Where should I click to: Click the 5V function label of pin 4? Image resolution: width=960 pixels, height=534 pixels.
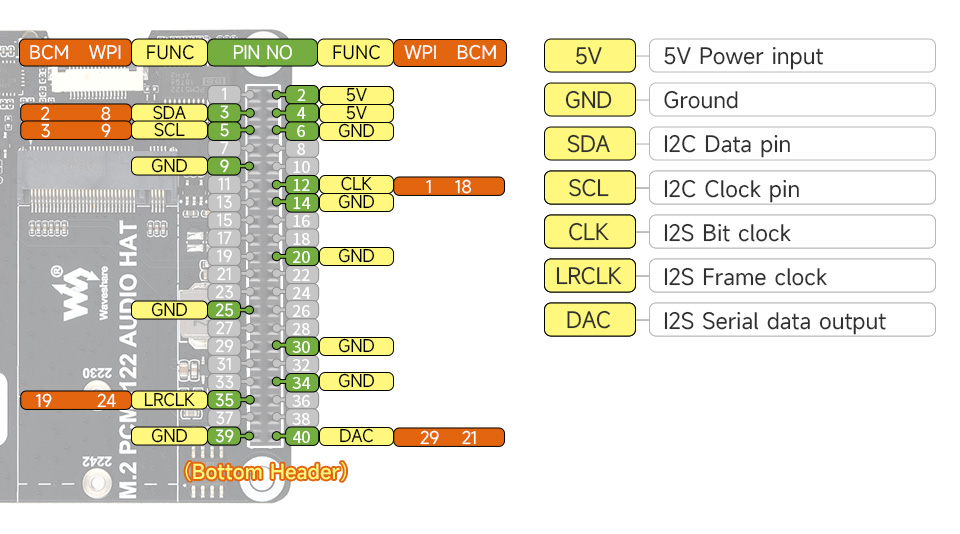click(356, 113)
